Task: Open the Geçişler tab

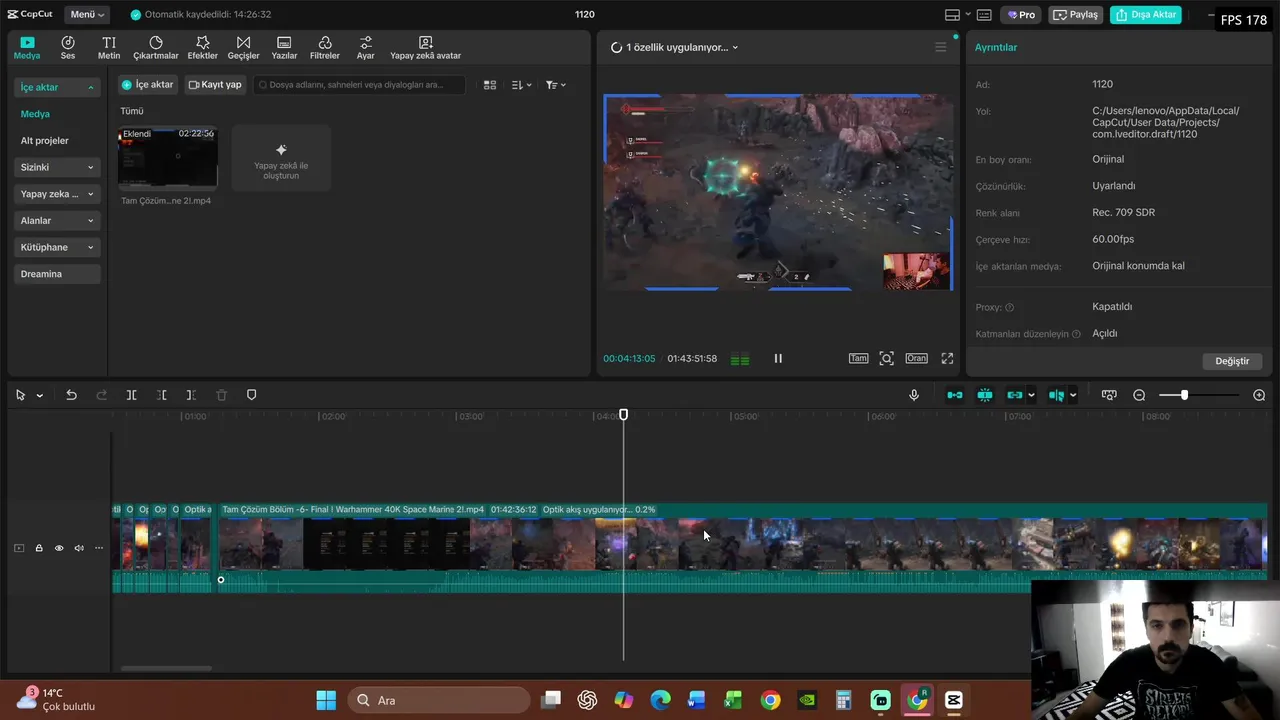Action: click(x=243, y=48)
